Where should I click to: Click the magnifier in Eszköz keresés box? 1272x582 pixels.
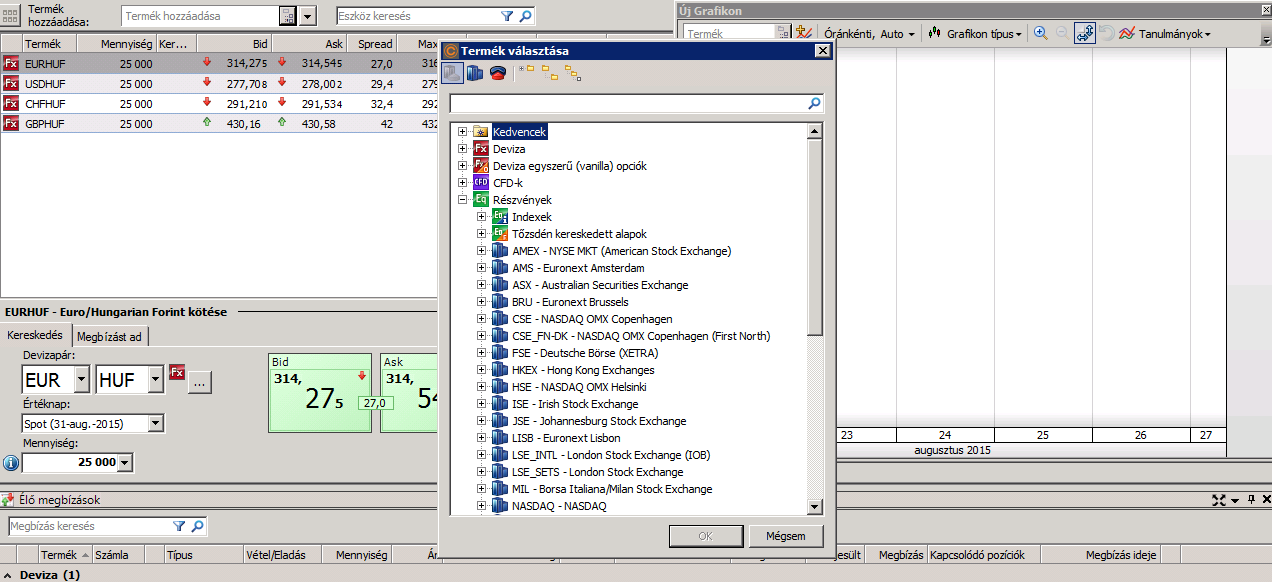click(x=525, y=16)
